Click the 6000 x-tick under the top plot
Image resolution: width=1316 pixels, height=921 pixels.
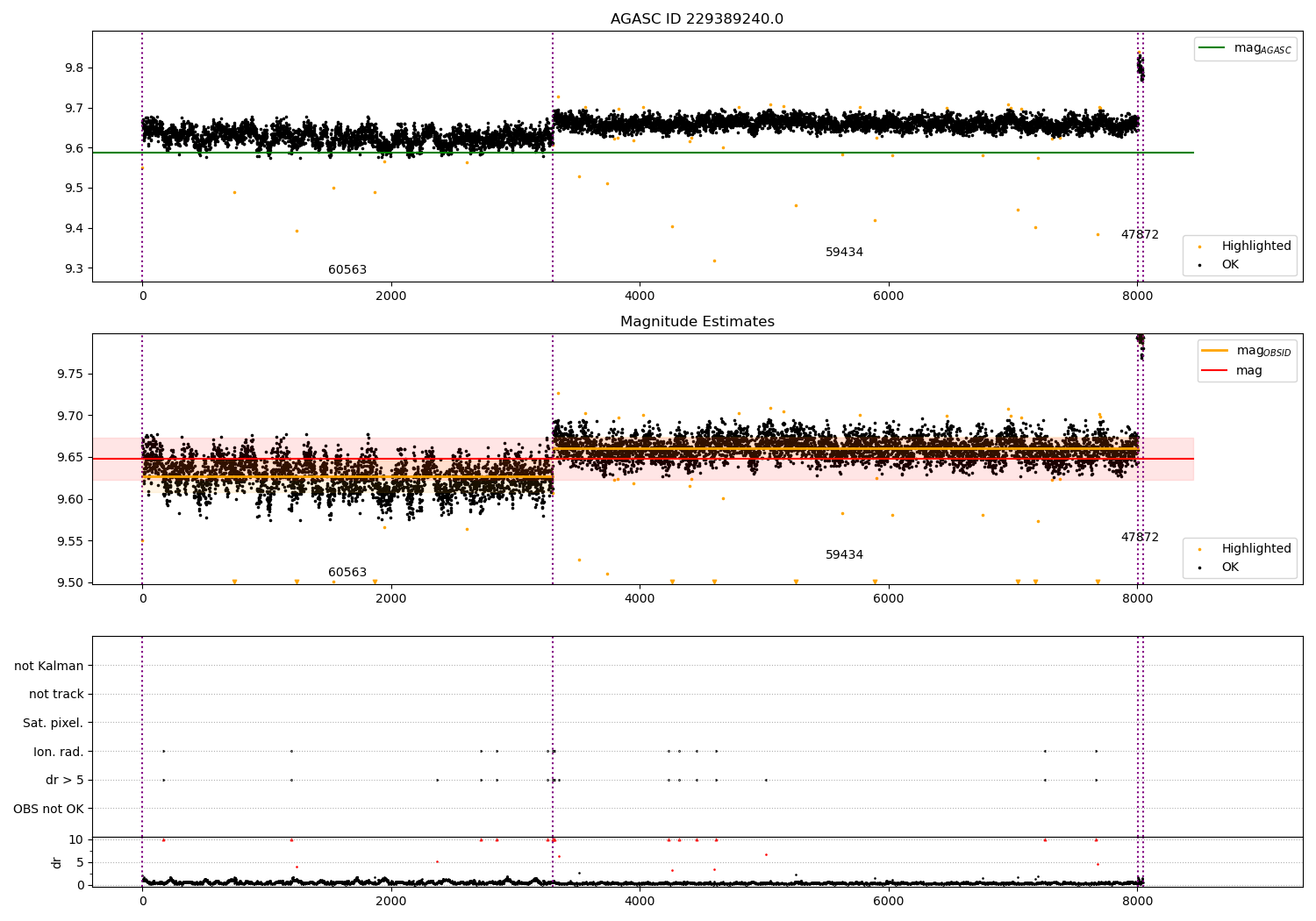coord(888,296)
